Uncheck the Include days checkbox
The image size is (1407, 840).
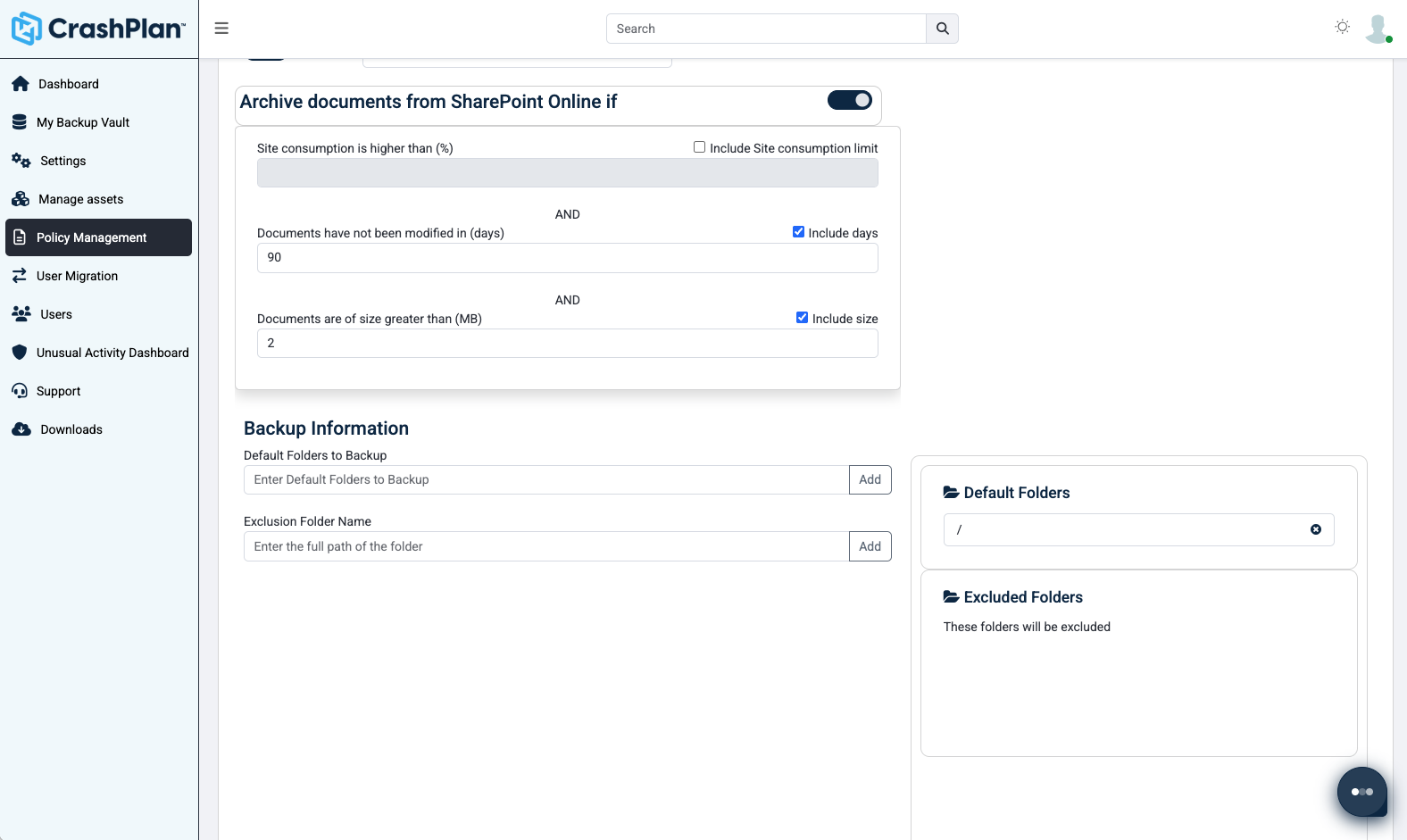798,232
